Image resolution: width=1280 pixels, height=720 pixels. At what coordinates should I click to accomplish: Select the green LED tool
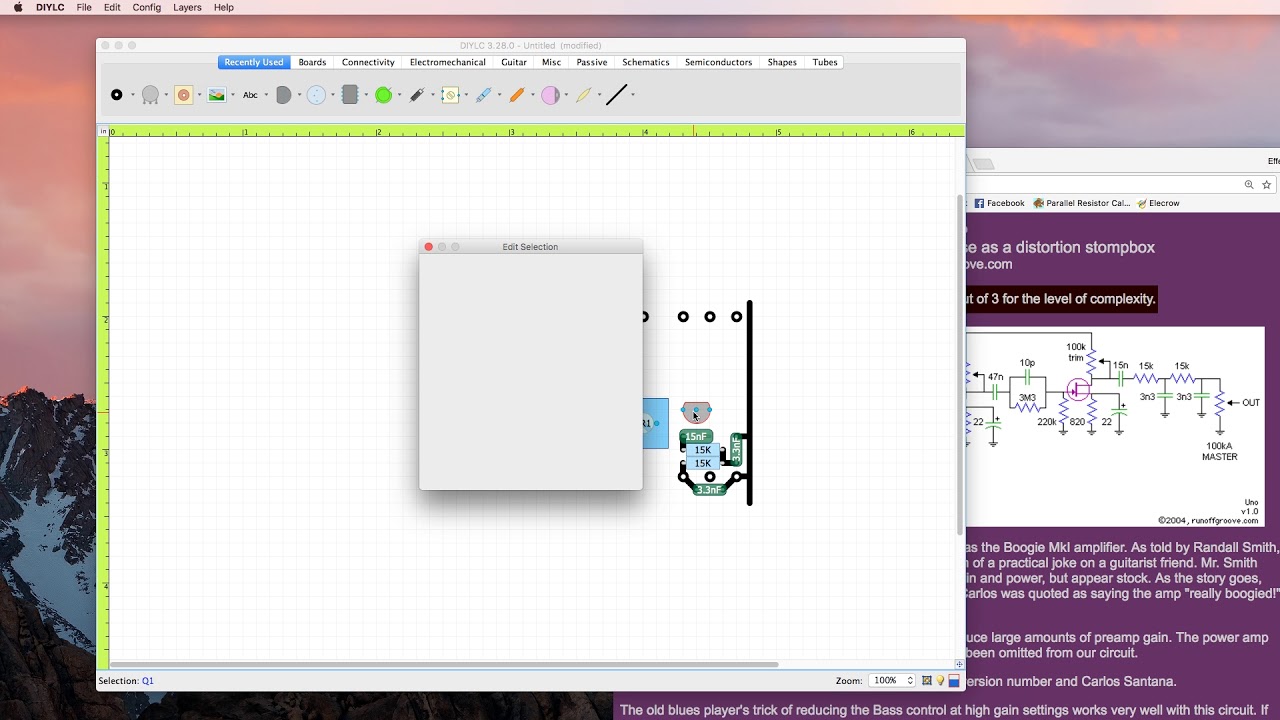[x=383, y=95]
